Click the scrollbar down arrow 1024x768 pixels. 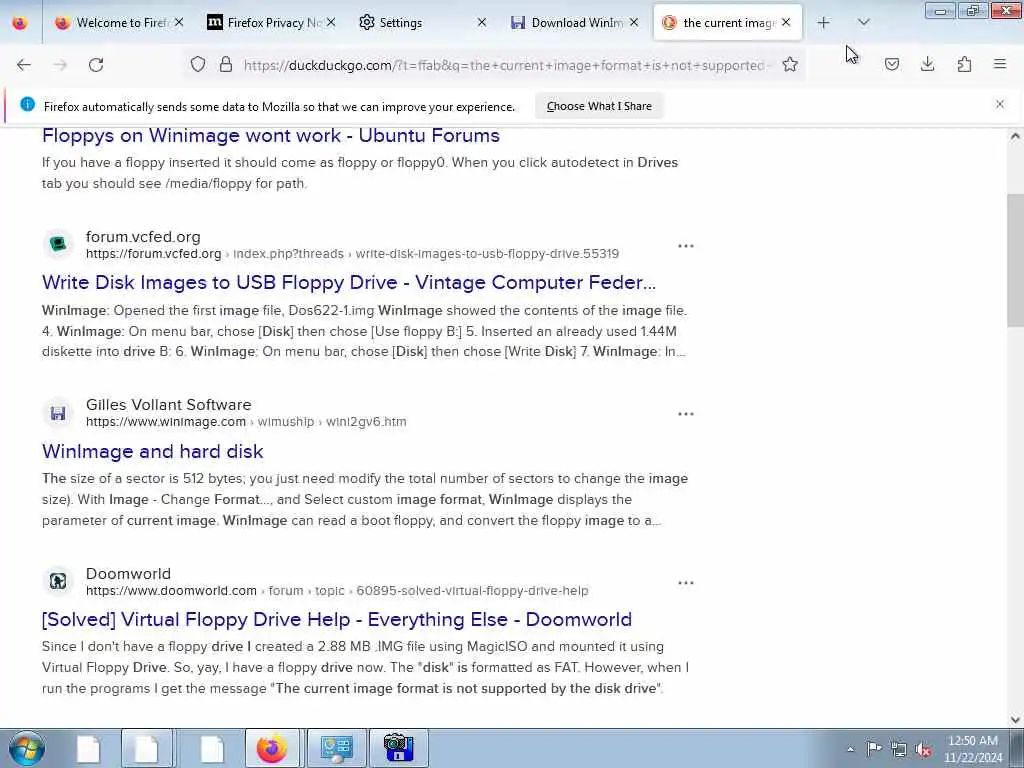[1015, 720]
